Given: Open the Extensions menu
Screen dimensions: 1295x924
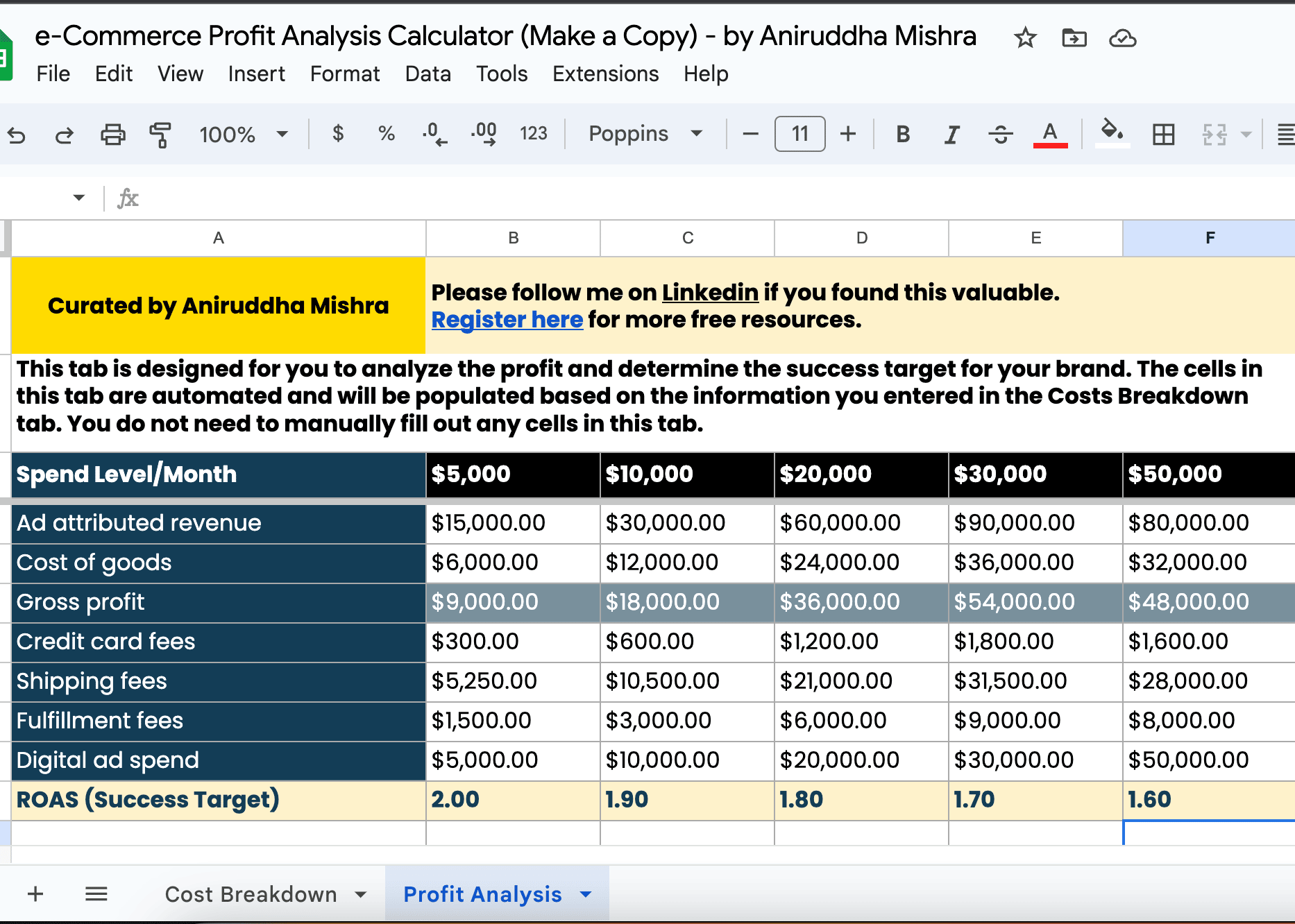Looking at the screenshot, I should click(x=606, y=74).
